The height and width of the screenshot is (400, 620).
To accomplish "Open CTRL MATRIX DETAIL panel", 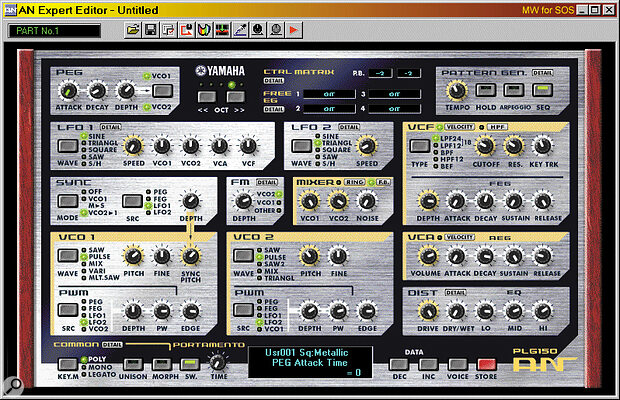I will [274, 81].
